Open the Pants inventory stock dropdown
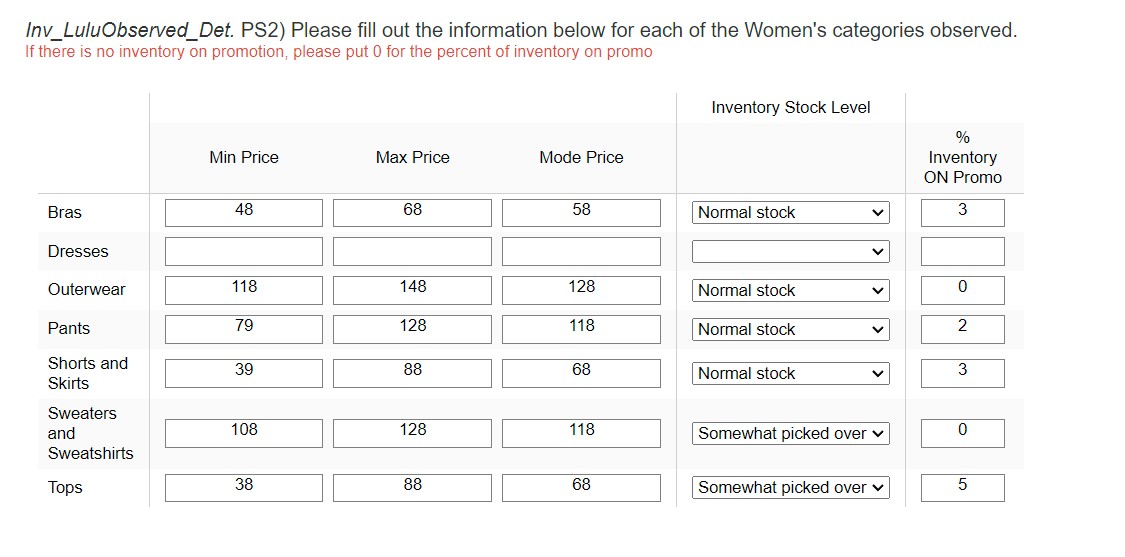 pyautogui.click(x=790, y=329)
